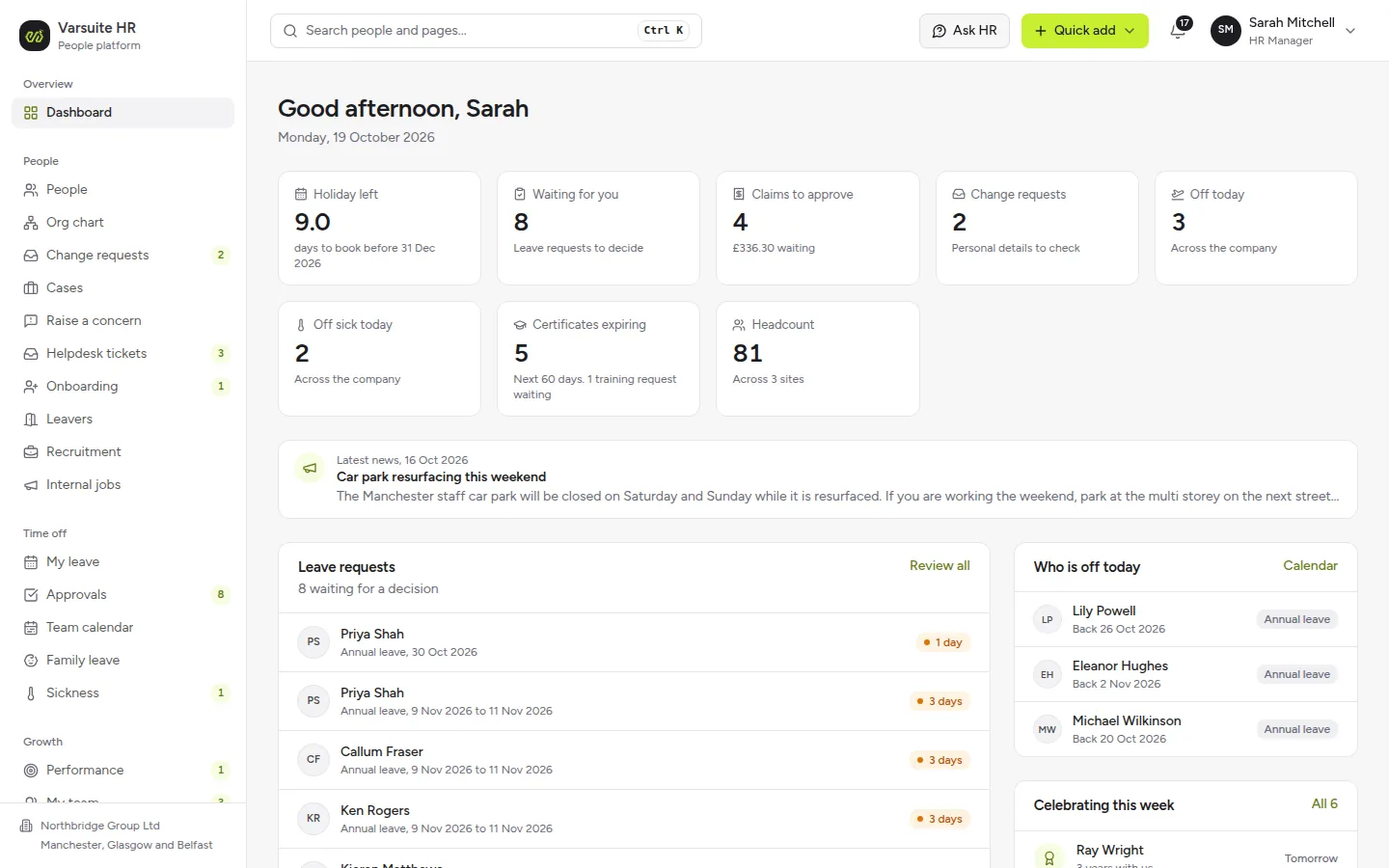Click the People sidebar icon
The width and height of the screenshot is (1389, 868).
point(31,190)
